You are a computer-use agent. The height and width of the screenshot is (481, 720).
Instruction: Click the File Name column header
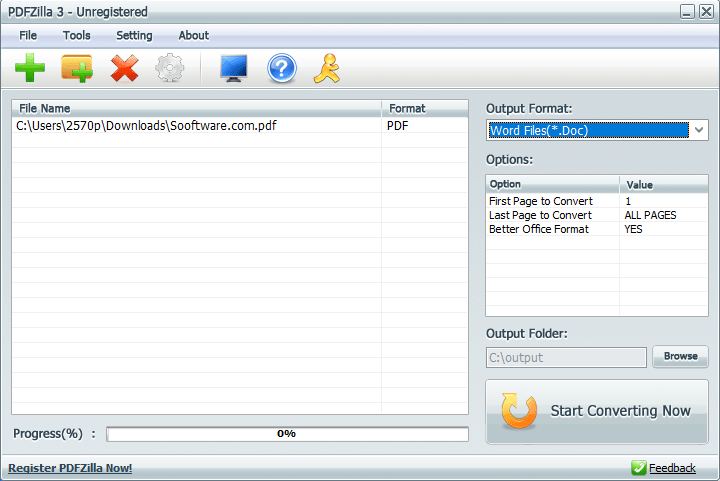tap(197, 108)
